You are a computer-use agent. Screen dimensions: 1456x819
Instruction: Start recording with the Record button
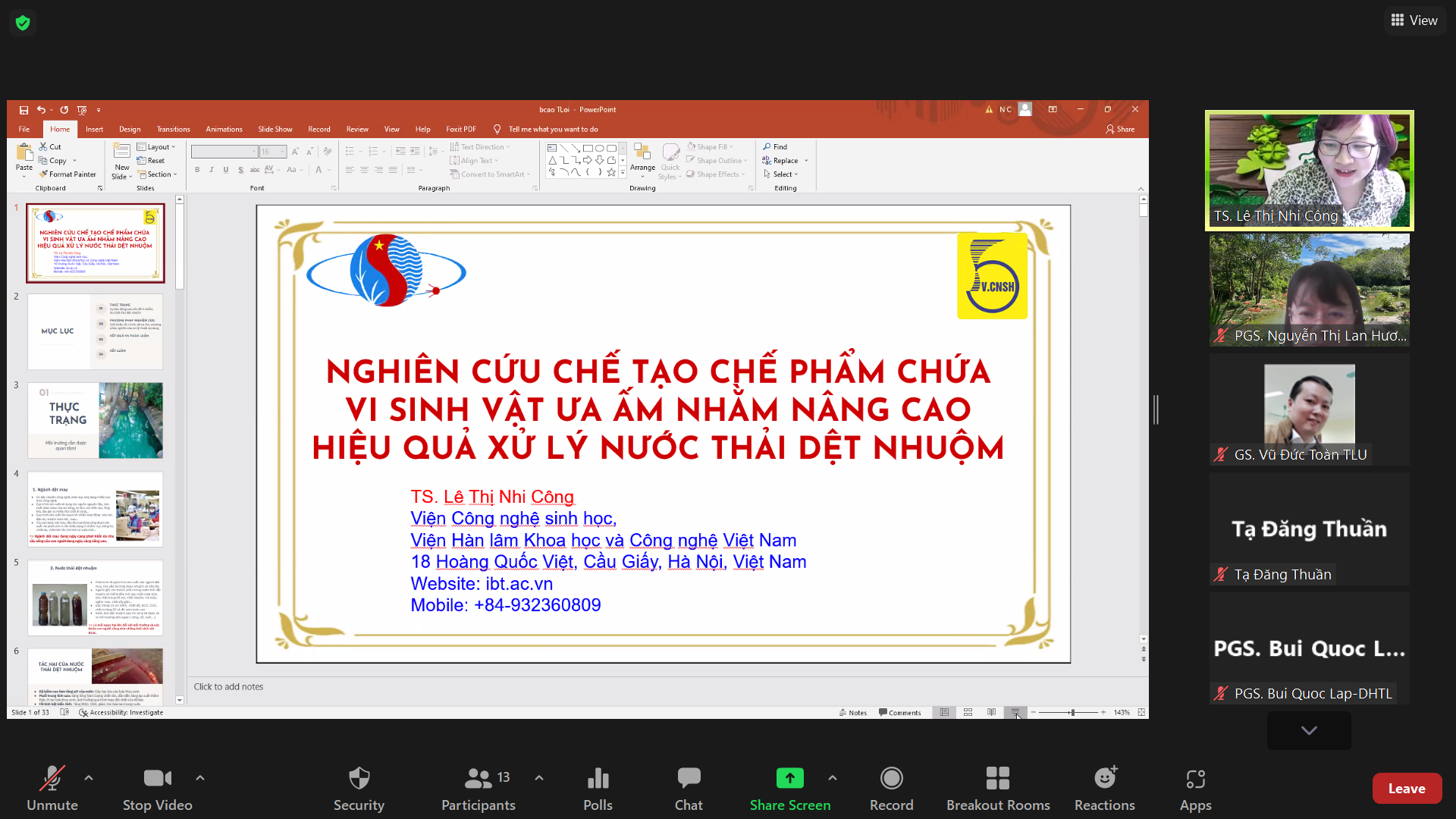[891, 779]
